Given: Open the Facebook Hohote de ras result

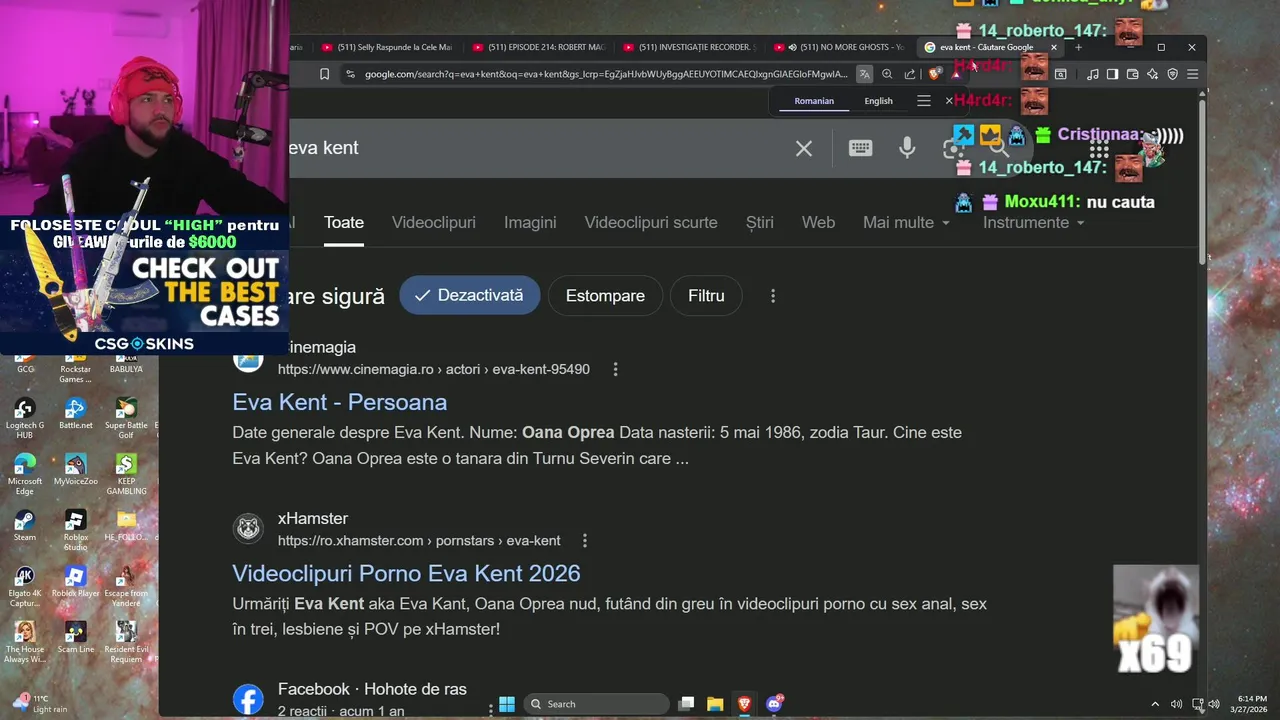Looking at the screenshot, I should pyautogui.click(x=372, y=689).
